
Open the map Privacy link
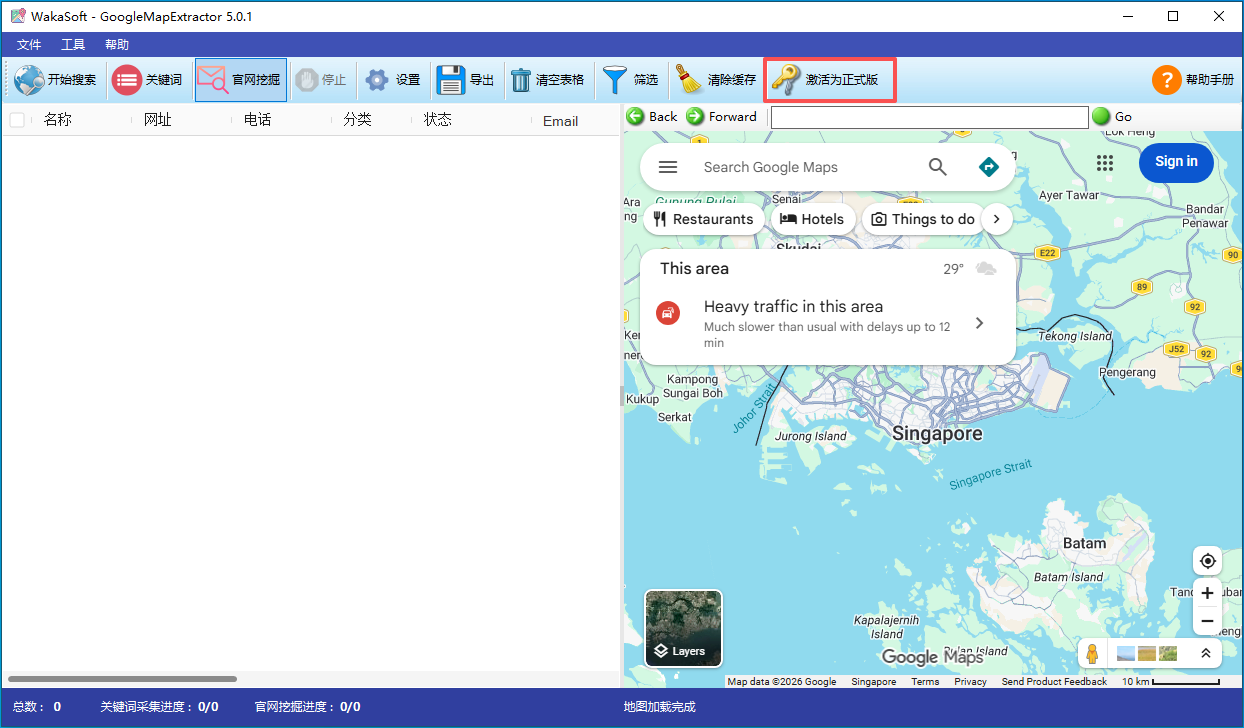click(x=970, y=682)
